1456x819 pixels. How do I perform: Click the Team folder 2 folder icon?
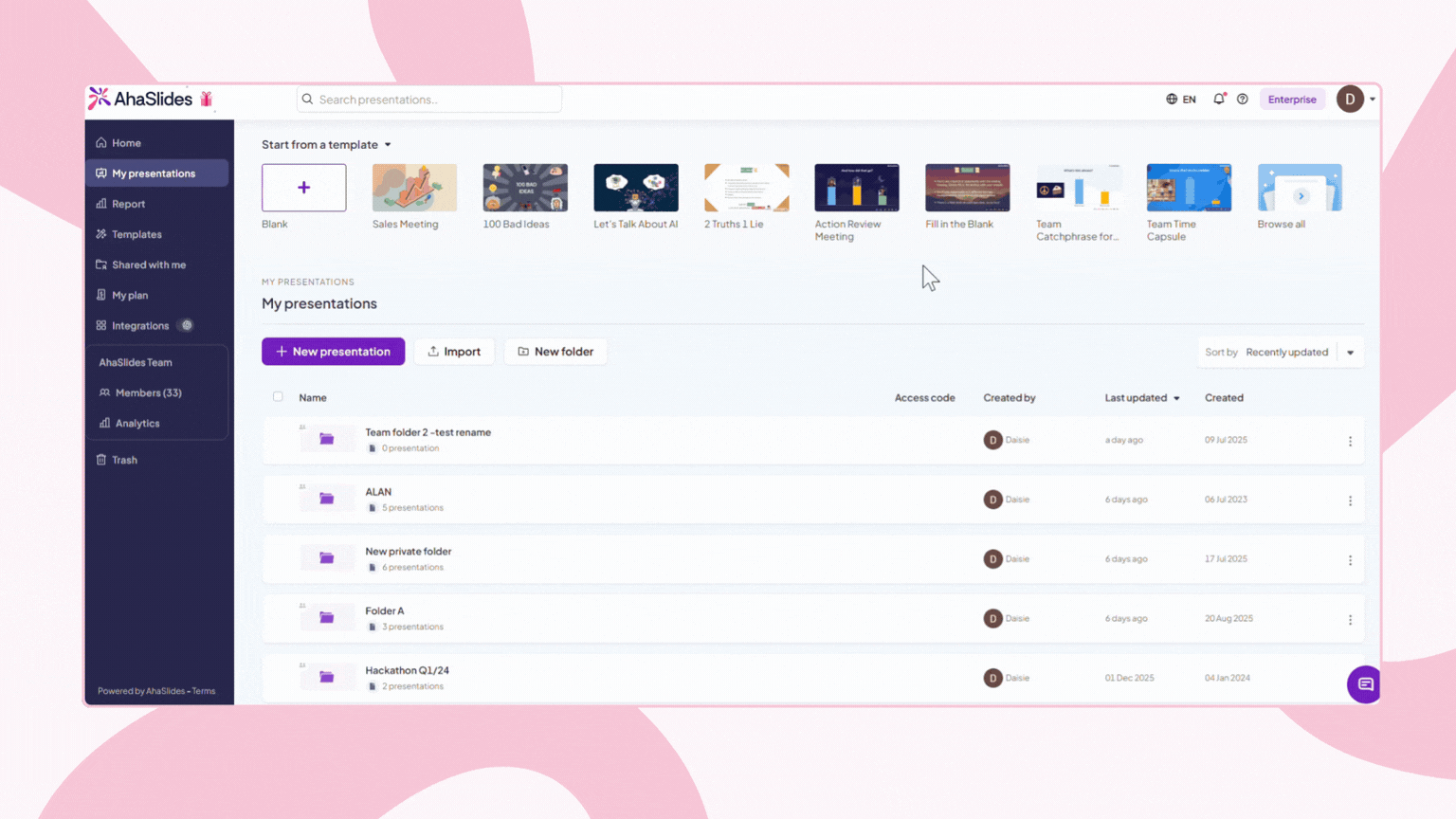327,439
